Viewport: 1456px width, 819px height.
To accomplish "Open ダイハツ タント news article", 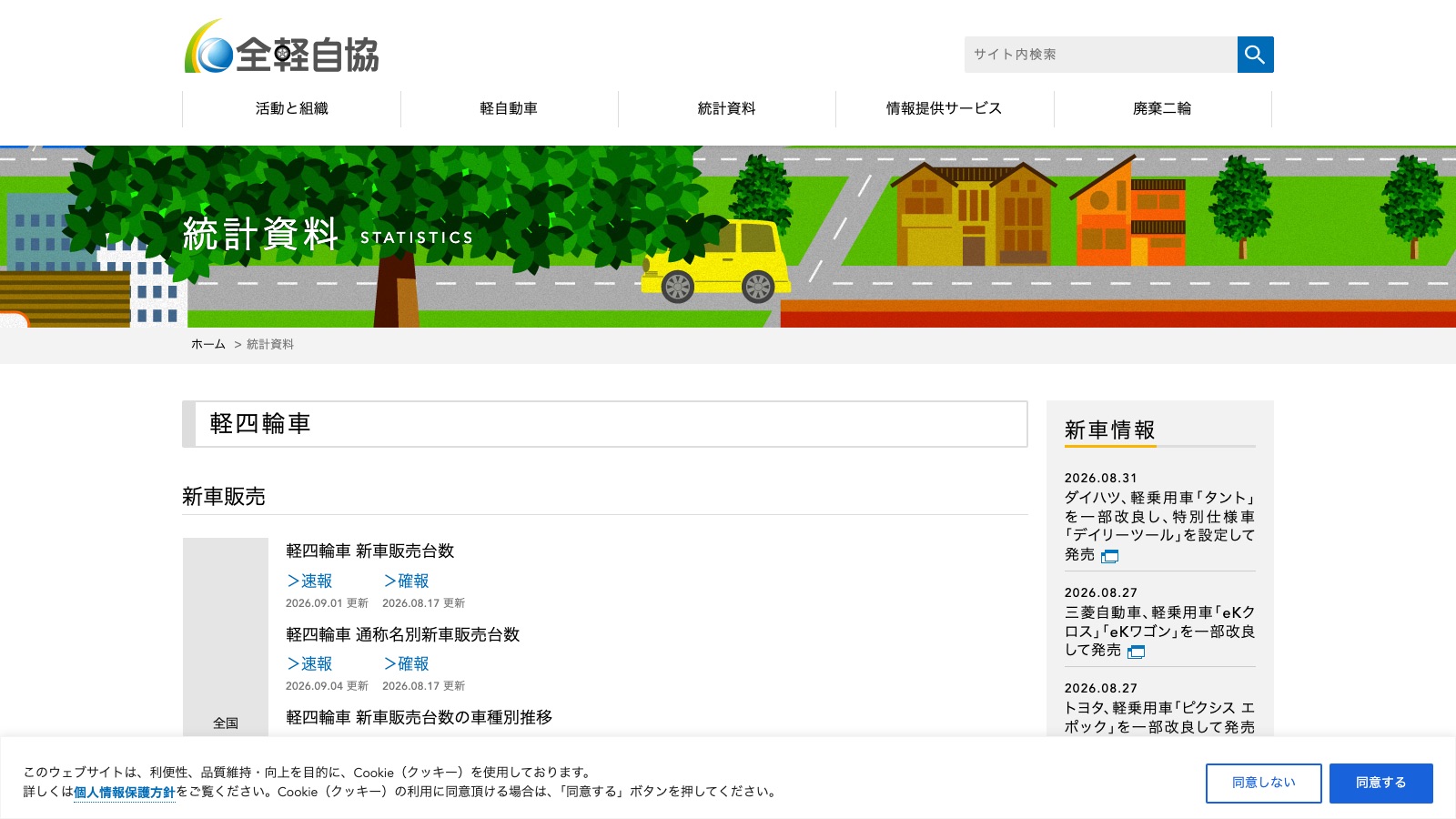I will click(1159, 526).
